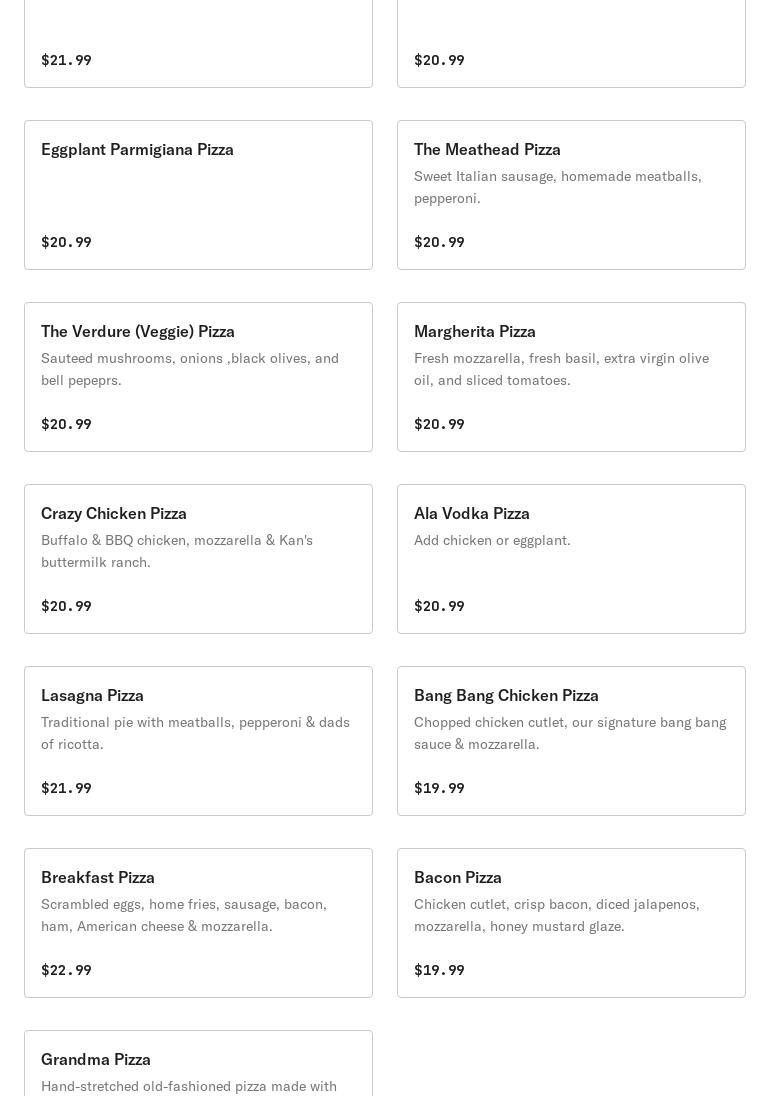Pick the Lasagna Pizza card
This screenshot has height=1096, width=770.
(198, 741)
